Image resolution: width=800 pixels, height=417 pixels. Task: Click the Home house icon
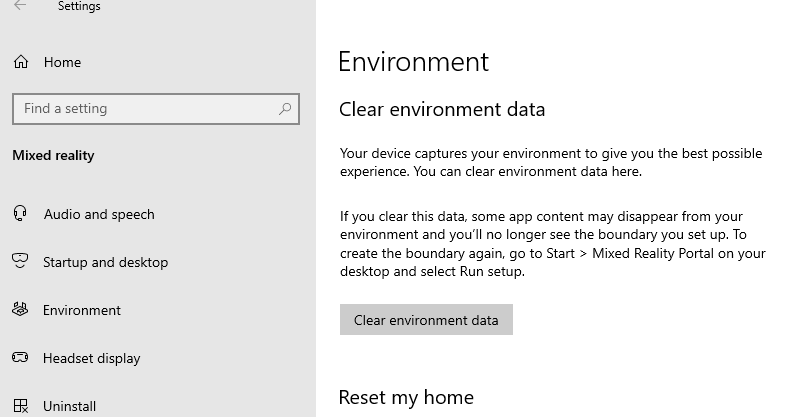pos(20,62)
